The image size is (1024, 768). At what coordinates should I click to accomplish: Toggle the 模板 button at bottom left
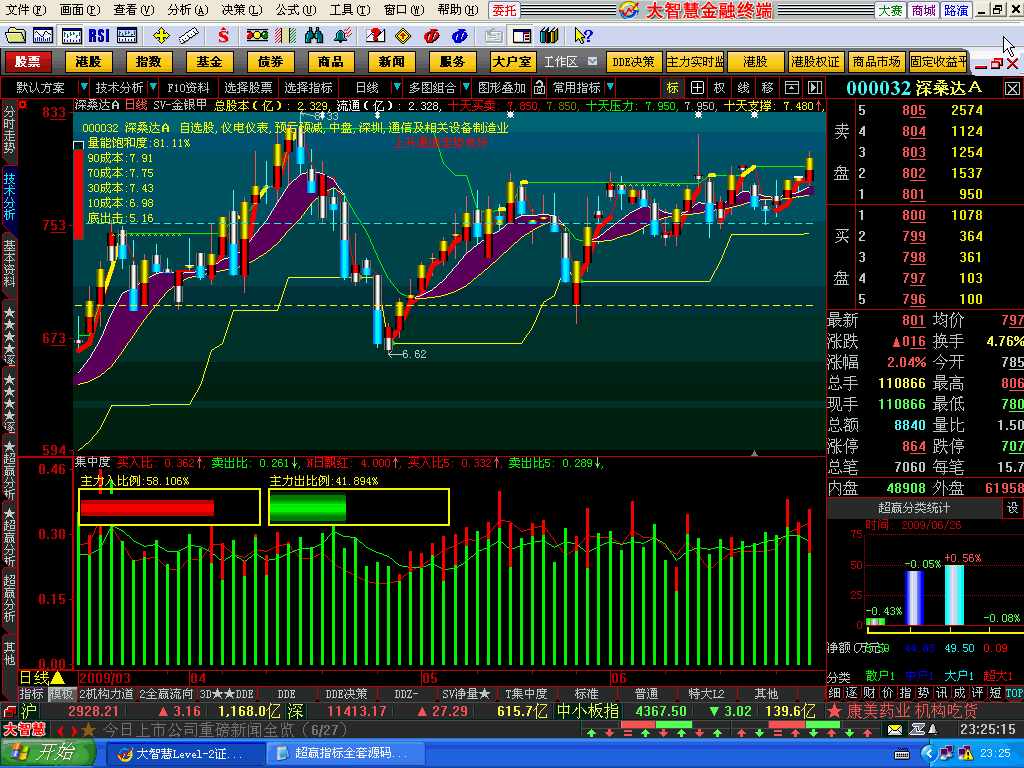(x=61, y=694)
